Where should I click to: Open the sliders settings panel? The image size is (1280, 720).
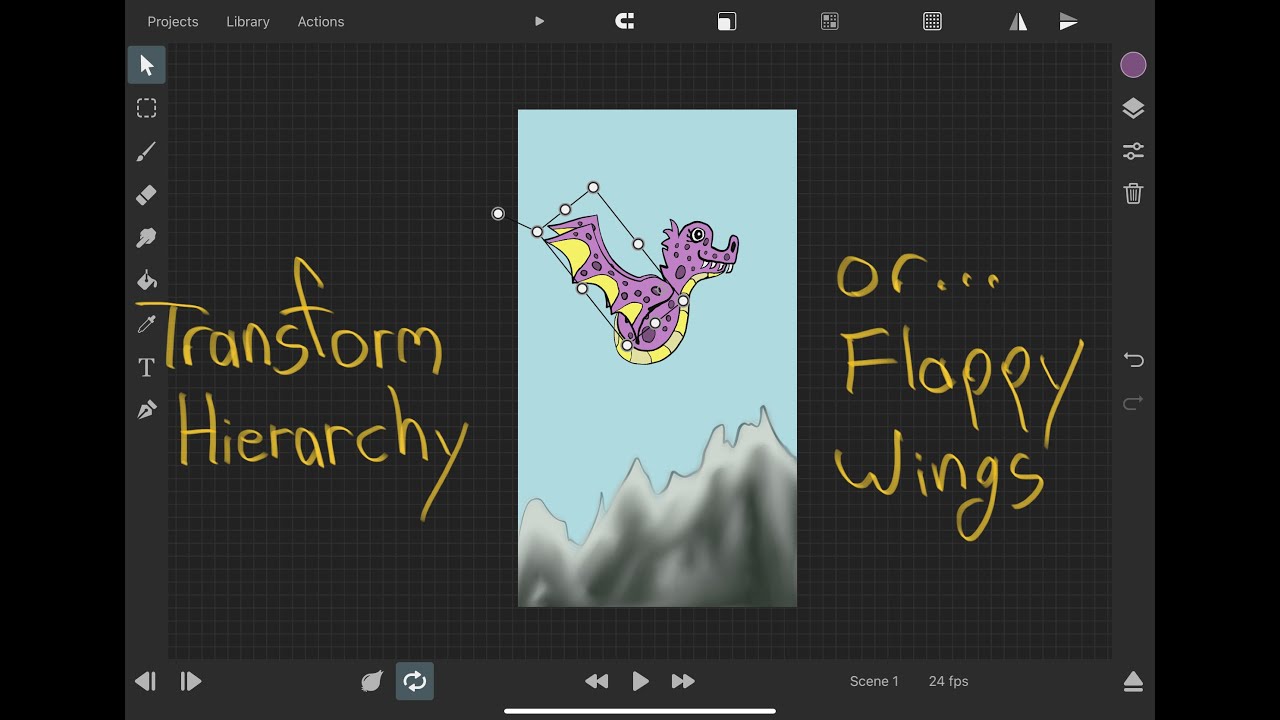pyautogui.click(x=1133, y=151)
